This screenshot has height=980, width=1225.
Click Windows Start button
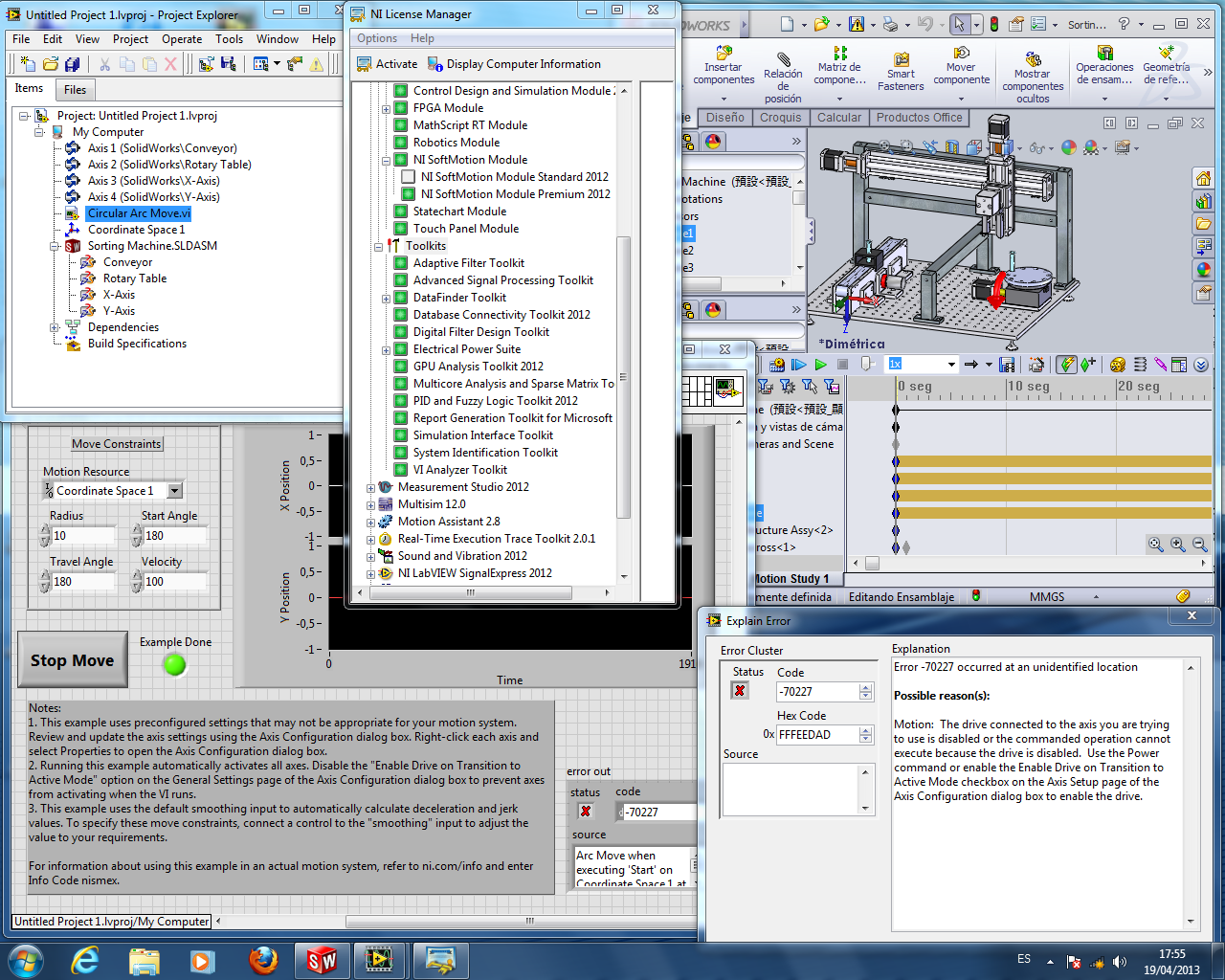[24, 960]
